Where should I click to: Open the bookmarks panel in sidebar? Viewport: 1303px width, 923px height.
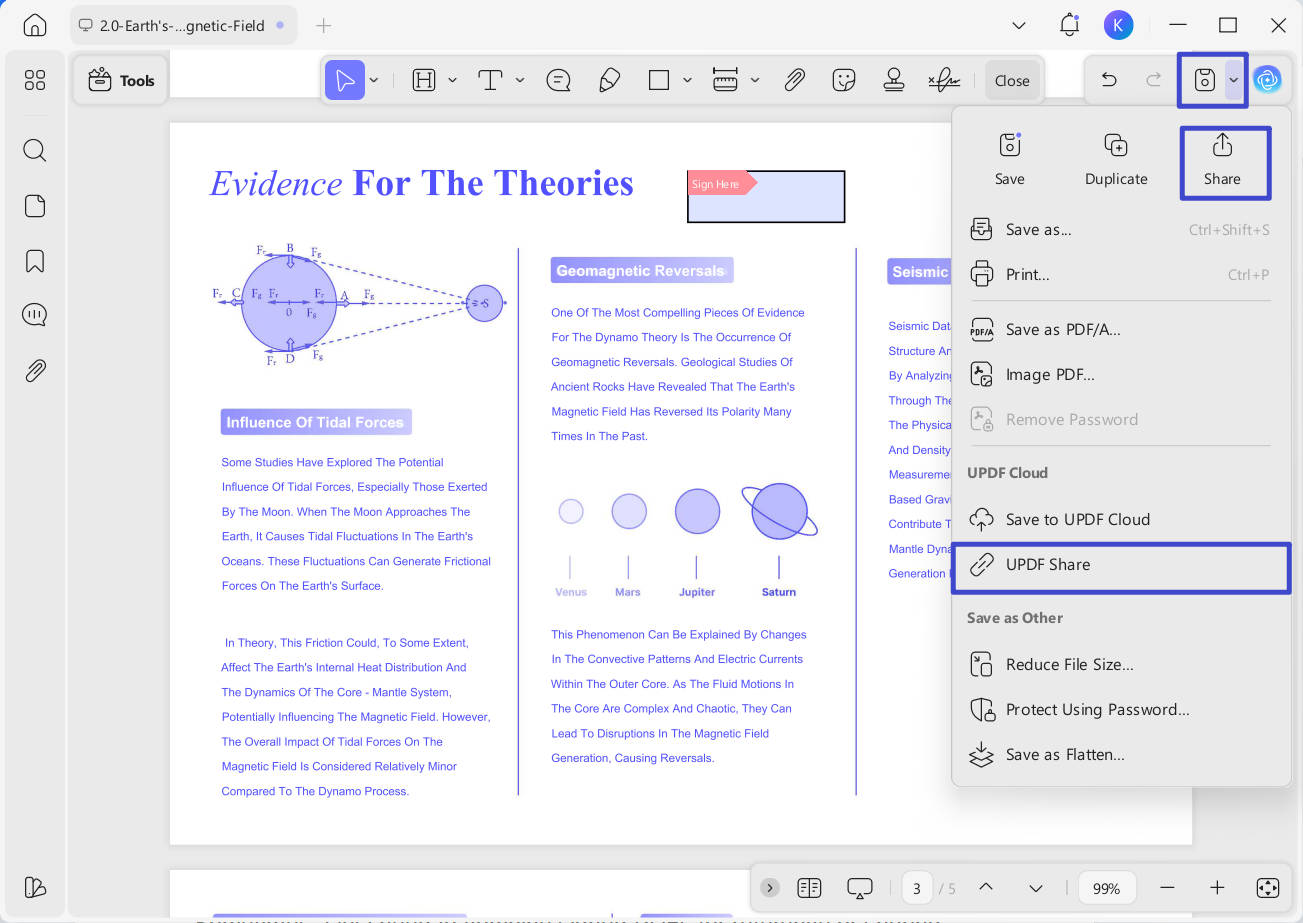35,261
